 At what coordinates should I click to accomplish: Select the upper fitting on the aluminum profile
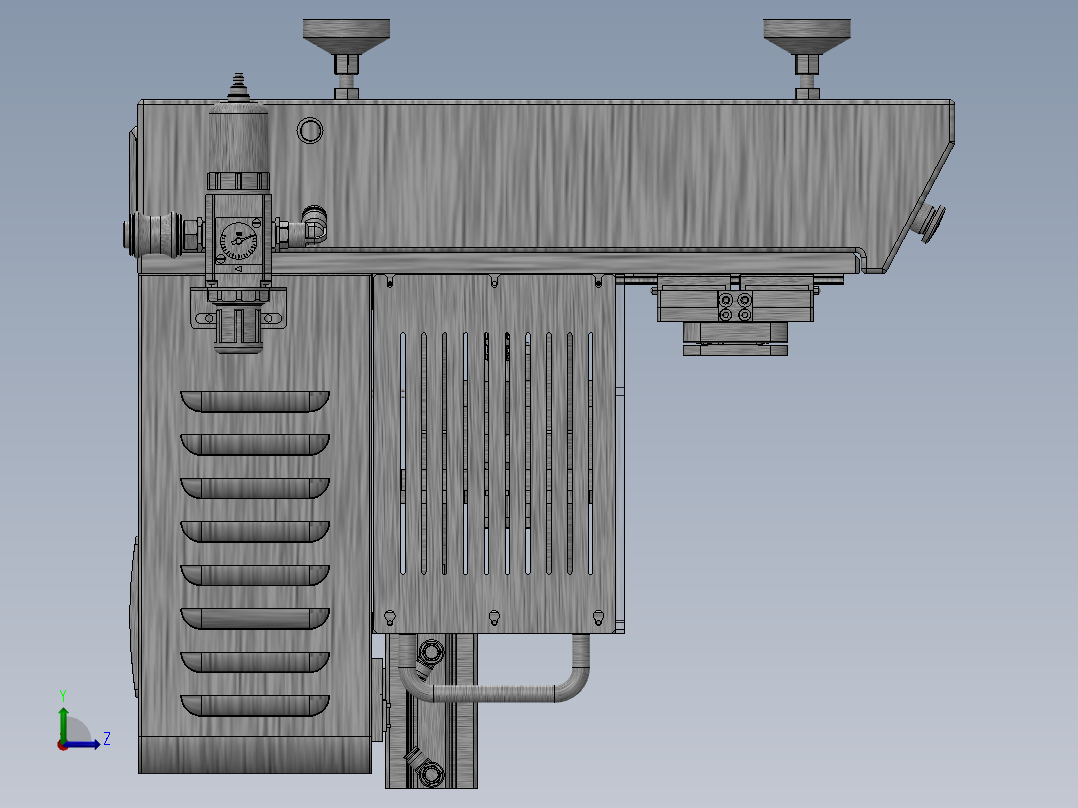pos(430,653)
